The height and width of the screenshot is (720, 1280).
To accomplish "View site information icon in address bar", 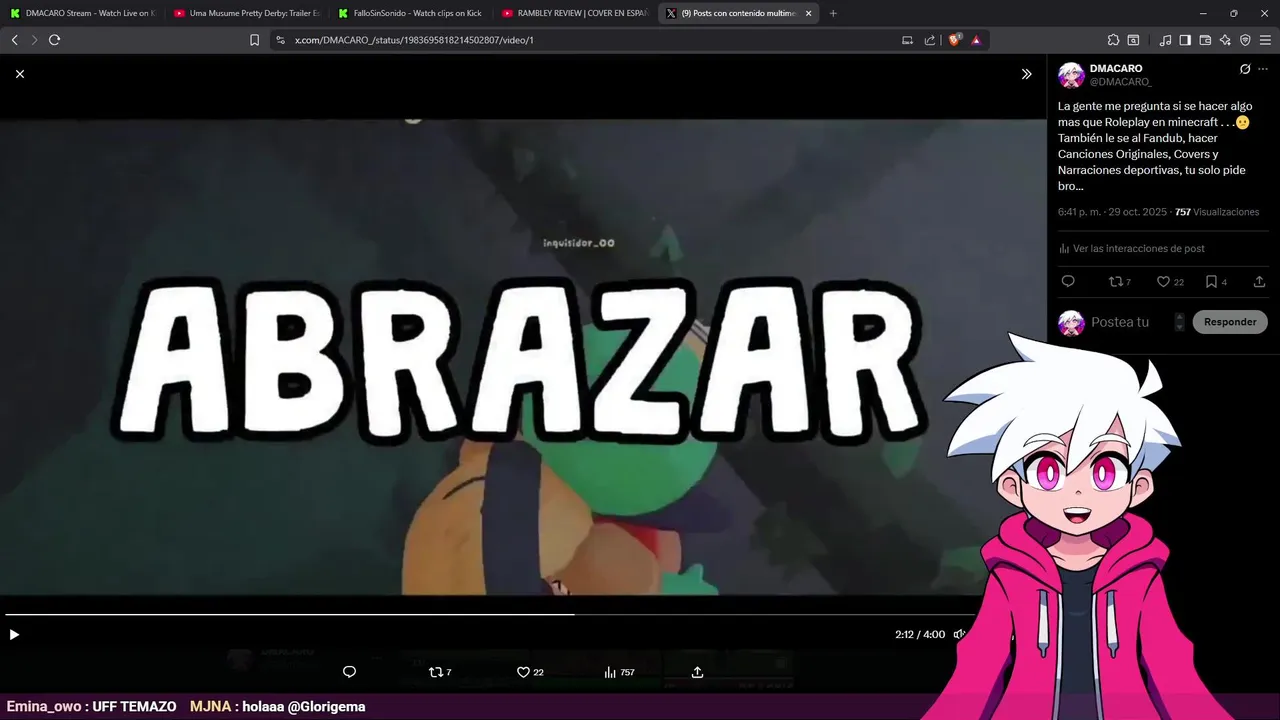I will pos(281,40).
